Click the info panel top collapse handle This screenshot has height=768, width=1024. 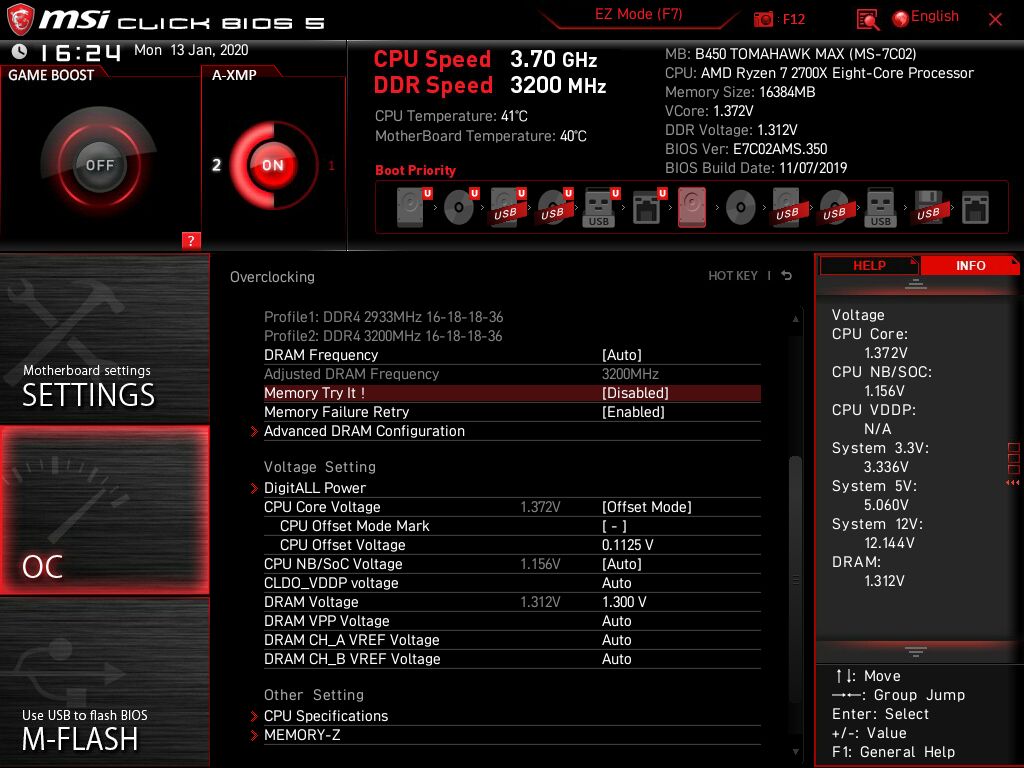pos(916,283)
